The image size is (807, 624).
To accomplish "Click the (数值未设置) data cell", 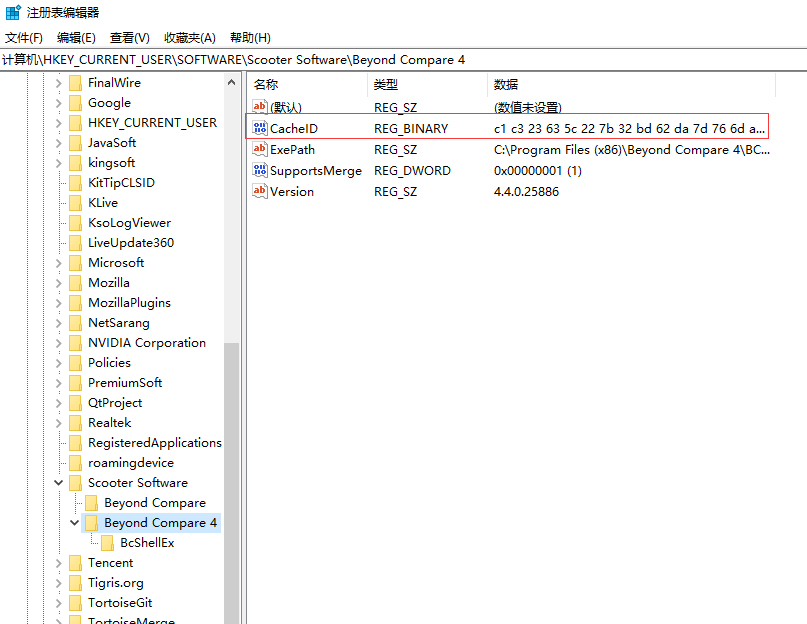I will (528, 107).
